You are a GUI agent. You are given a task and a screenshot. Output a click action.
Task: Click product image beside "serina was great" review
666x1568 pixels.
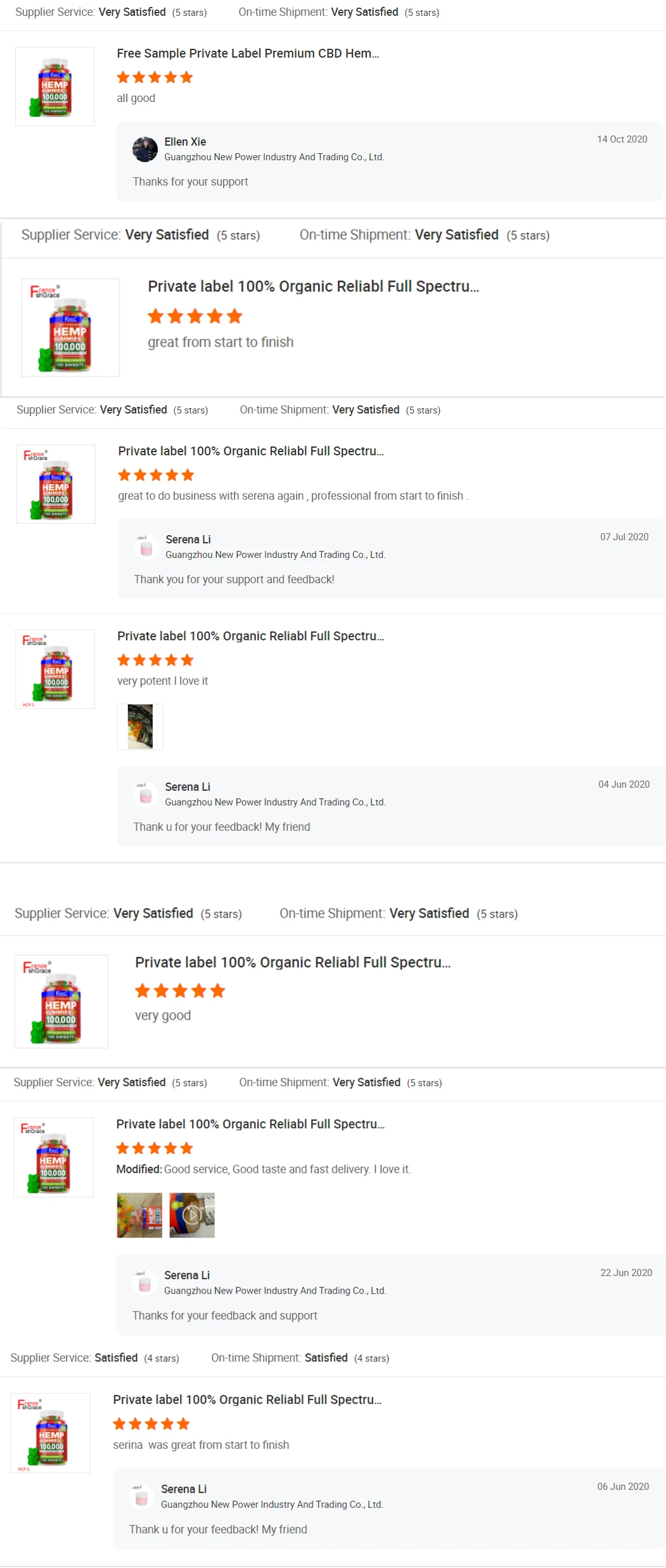point(51,1433)
